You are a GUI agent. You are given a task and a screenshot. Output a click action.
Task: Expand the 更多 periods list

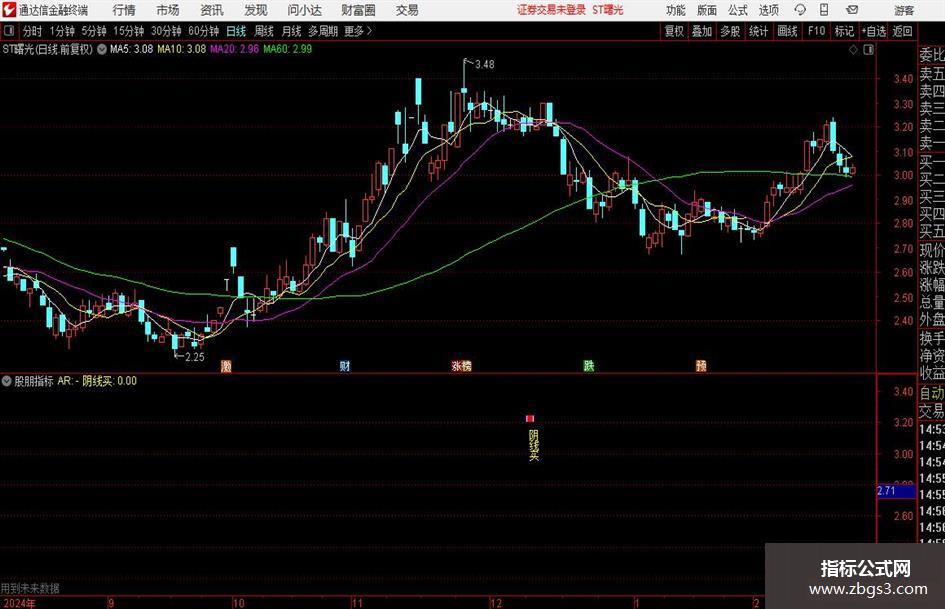point(359,31)
